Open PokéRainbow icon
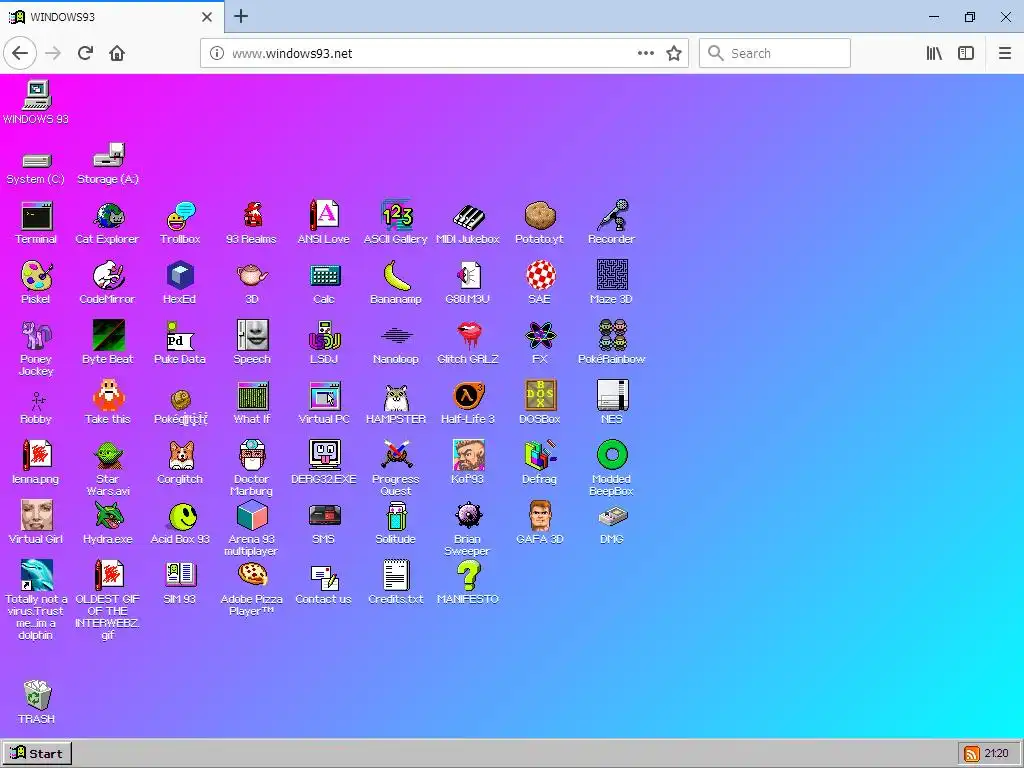The width and height of the screenshot is (1024, 768). click(x=612, y=336)
